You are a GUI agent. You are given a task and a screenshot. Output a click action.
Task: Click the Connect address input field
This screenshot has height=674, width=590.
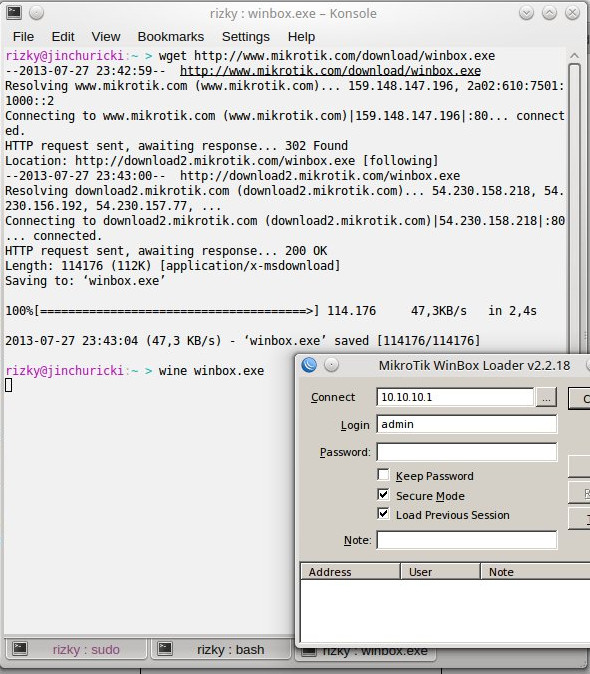pos(455,397)
